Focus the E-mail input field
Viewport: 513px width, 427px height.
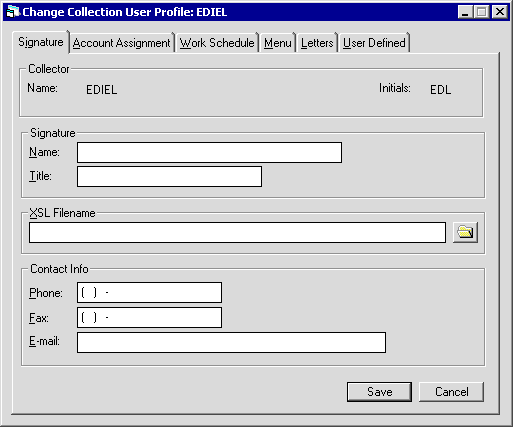pos(231,342)
